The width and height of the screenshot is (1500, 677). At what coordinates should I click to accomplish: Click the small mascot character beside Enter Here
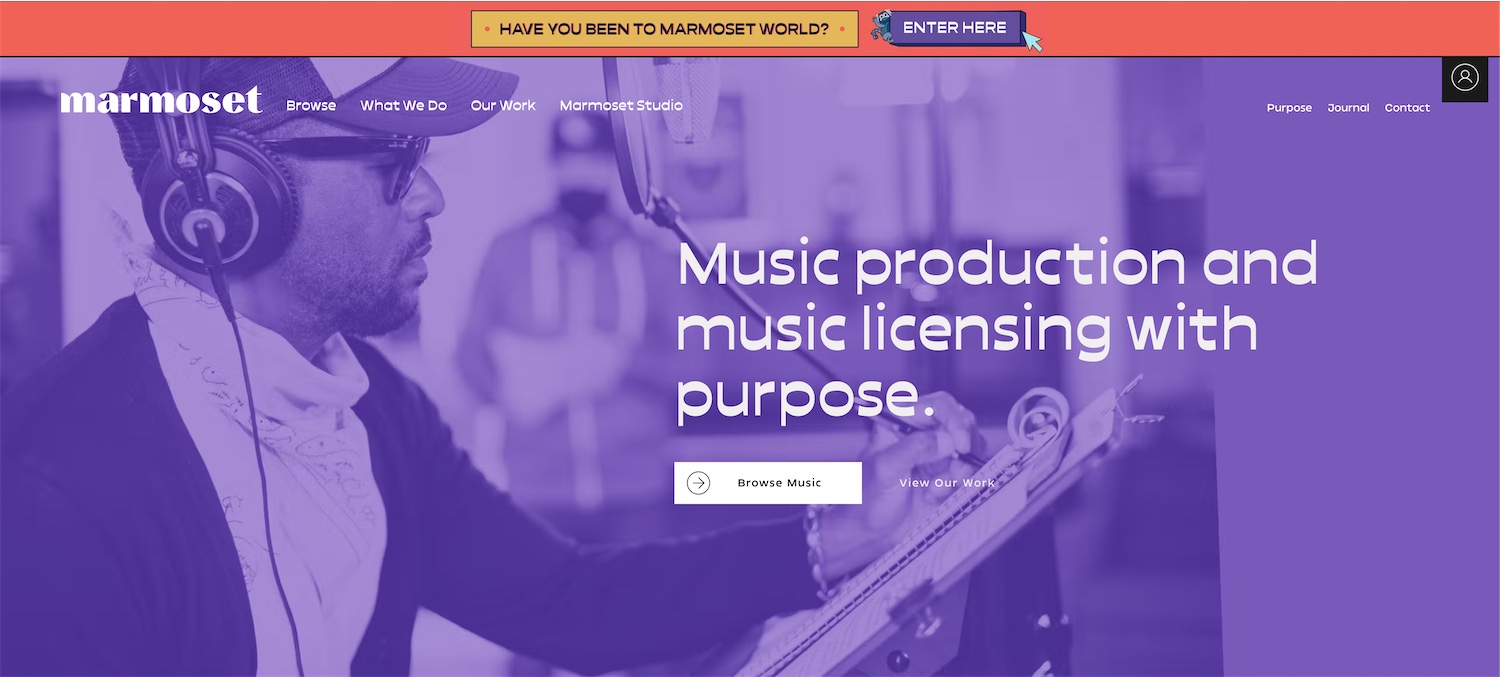pos(881,27)
